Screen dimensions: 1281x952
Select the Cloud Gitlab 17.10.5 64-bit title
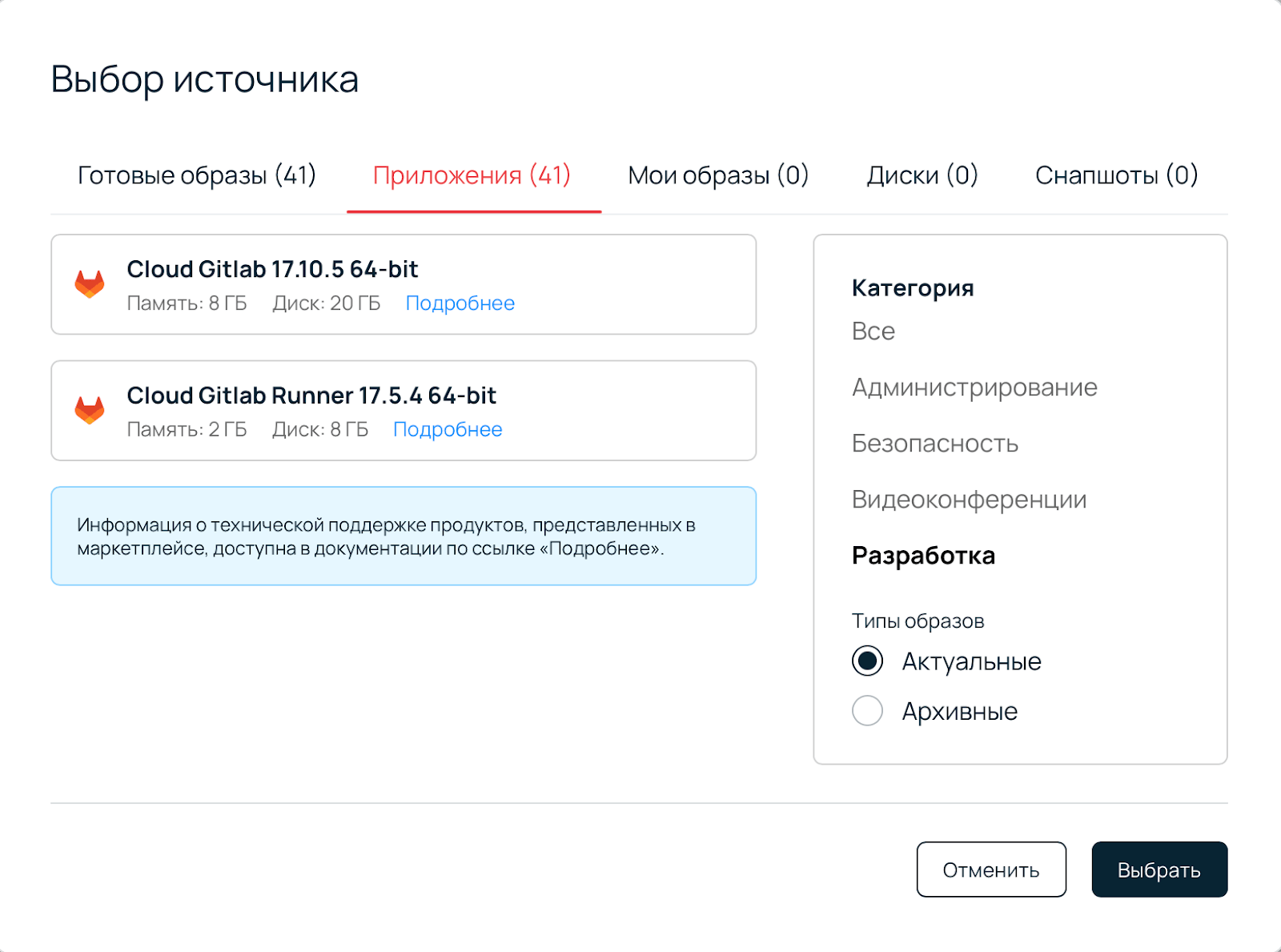[x=272, y=269]
